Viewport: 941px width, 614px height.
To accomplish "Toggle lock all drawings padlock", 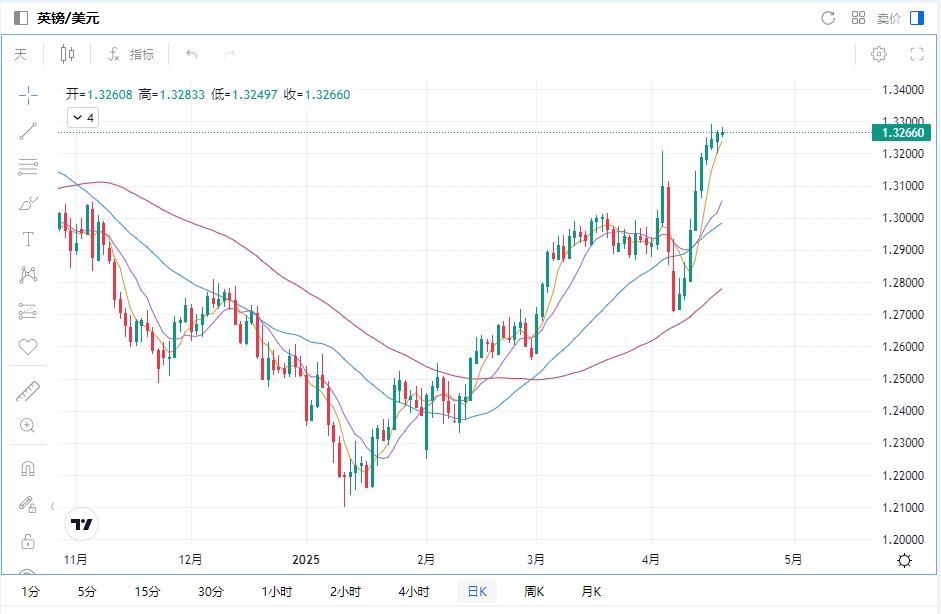I will [28, 541].
